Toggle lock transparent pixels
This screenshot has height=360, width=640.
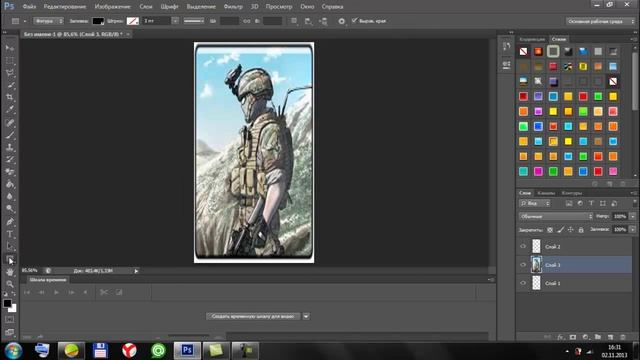pyautogui.click(x=550, y=230)
